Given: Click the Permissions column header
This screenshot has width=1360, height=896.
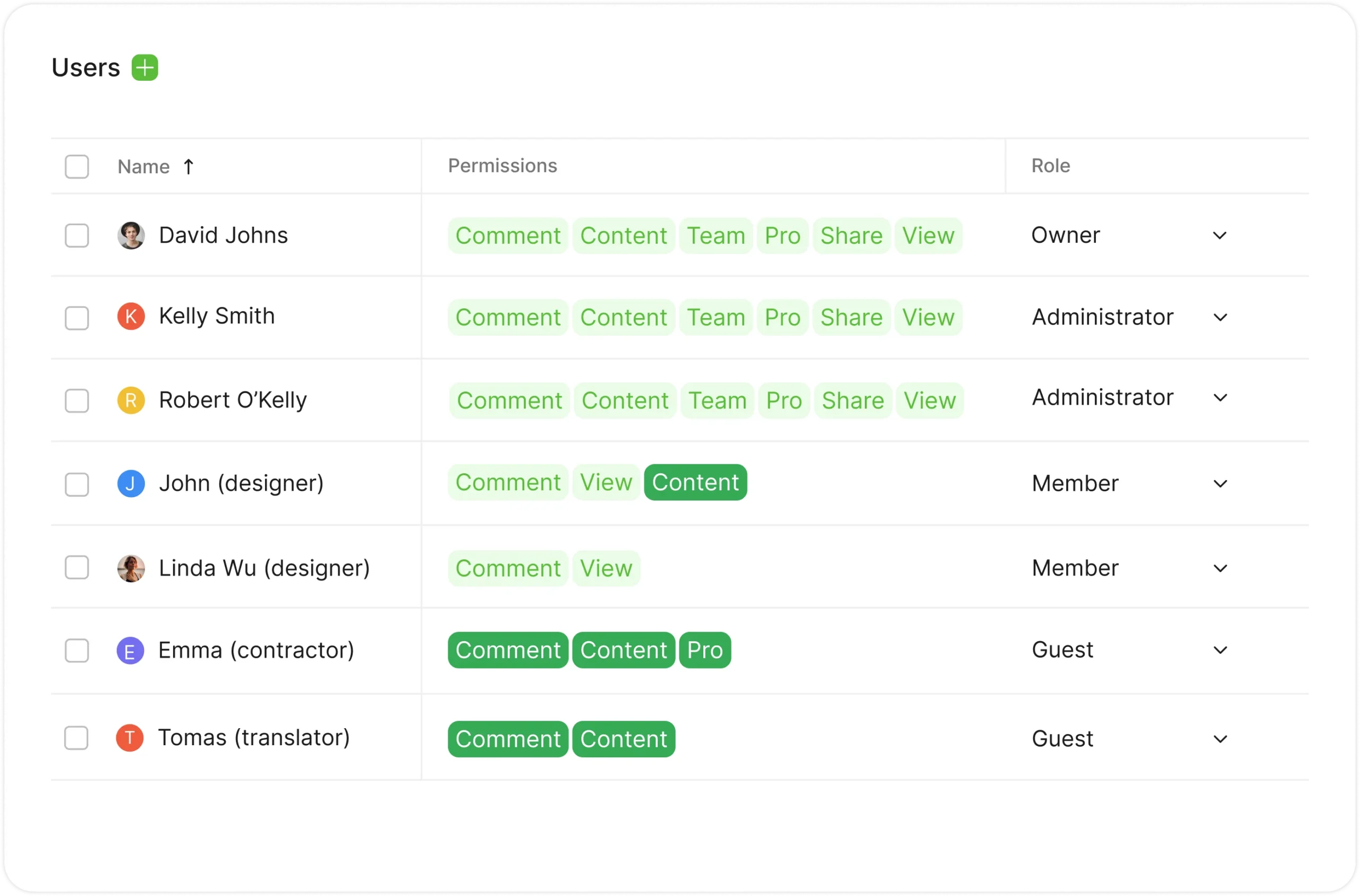Looking at the screenshot, I should (502, 166).
